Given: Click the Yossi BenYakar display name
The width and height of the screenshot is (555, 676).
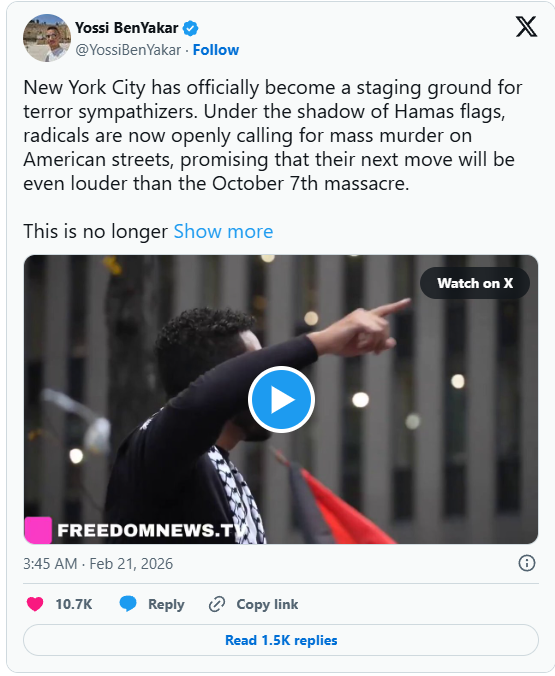Looking at the screenshot, I should [126, 28].
